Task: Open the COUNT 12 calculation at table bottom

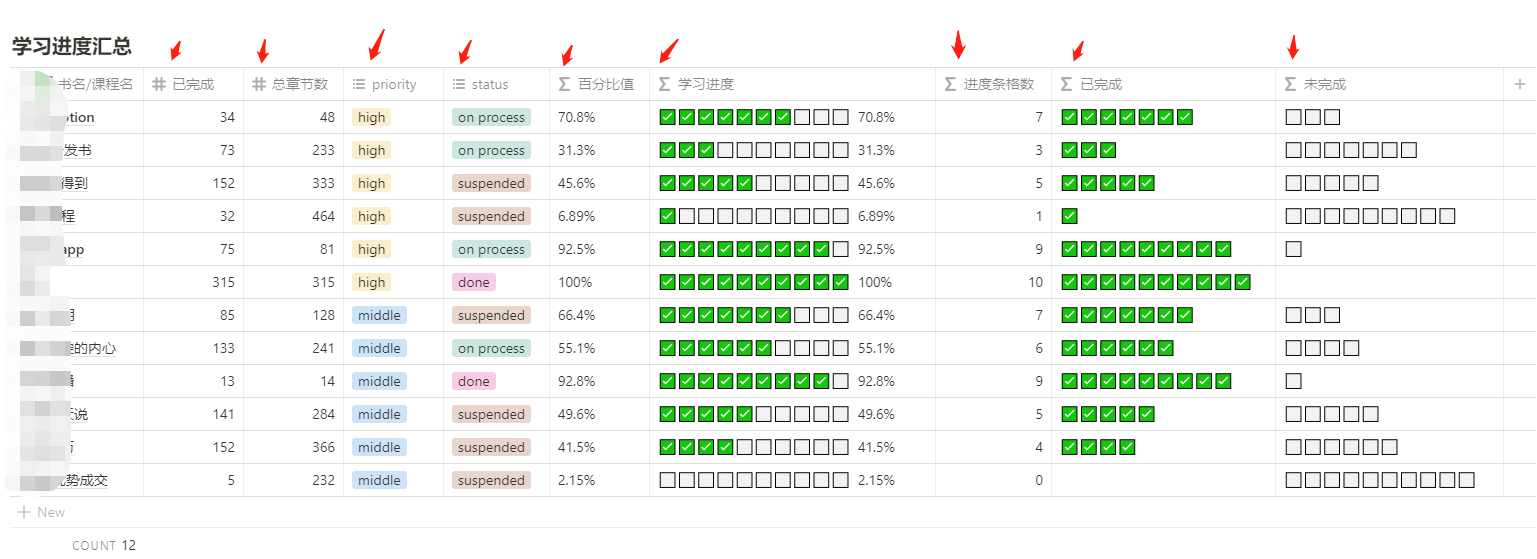Action: [x=104, y=545]
